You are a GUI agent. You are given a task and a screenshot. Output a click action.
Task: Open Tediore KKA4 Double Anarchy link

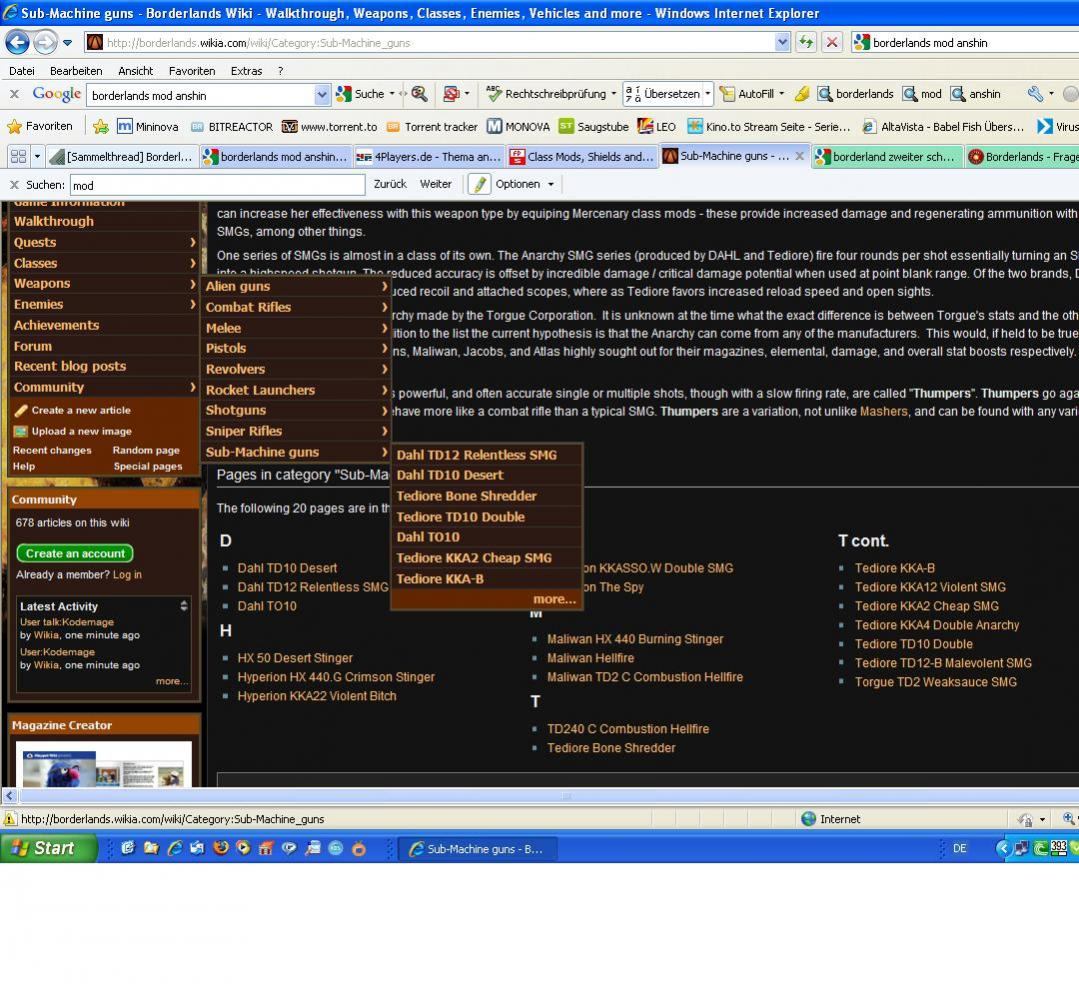pos(937,625)
